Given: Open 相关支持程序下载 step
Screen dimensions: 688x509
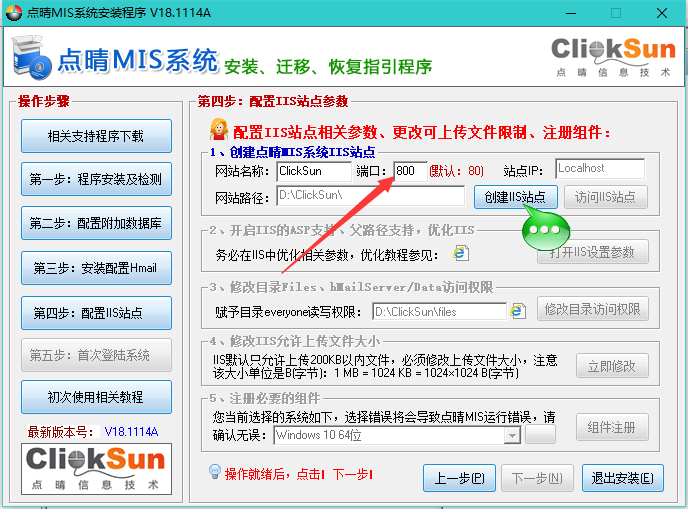Looking at the screenshot, I should 96,136.
